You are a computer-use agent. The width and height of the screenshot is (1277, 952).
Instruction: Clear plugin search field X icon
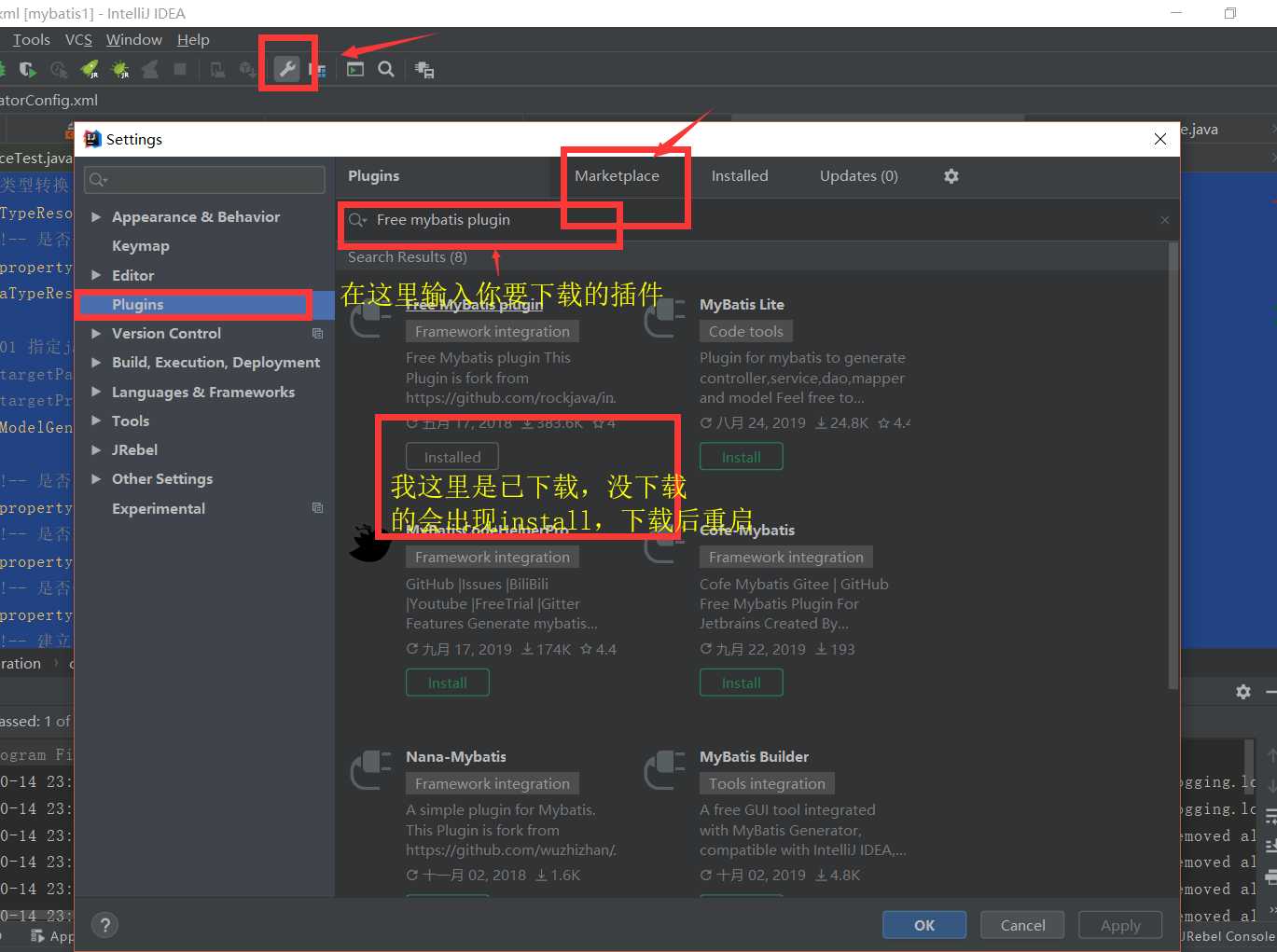point(1164,220)
